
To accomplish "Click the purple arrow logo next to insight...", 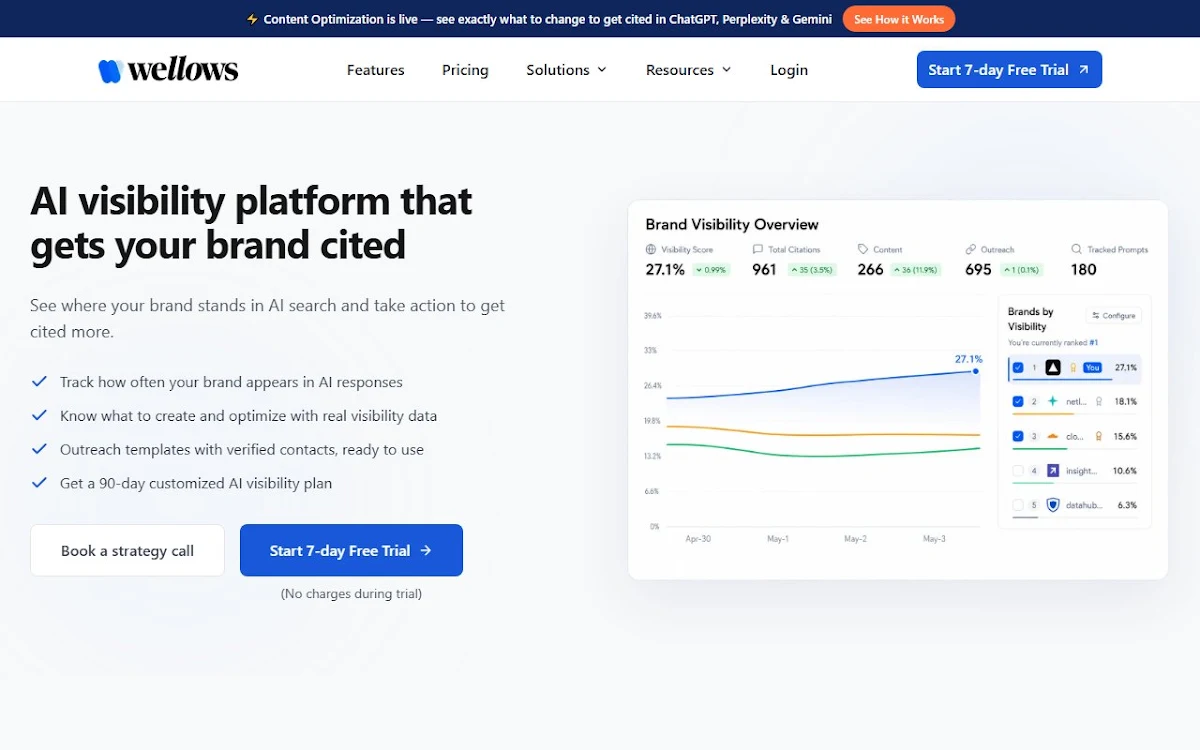I will pos(1053,470).
